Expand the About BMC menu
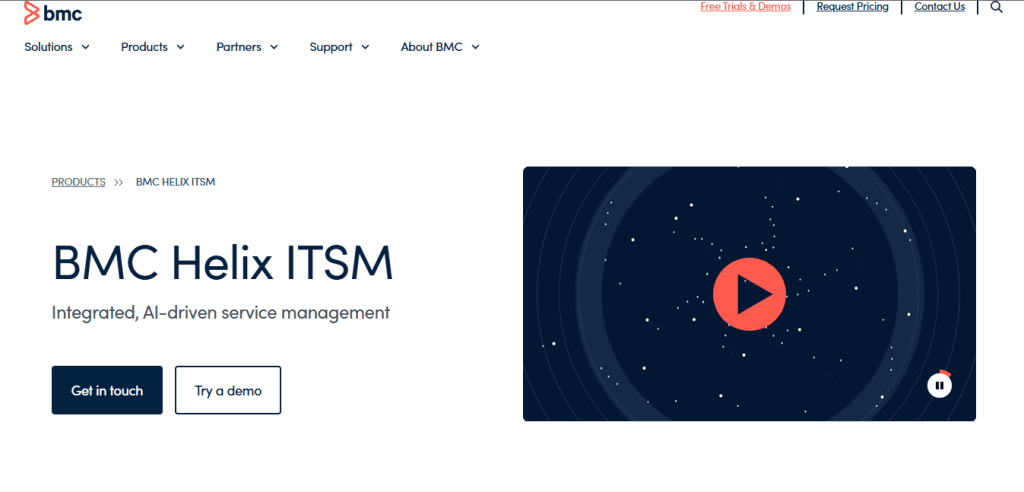The image size is (1024, 492). point(440,47)
